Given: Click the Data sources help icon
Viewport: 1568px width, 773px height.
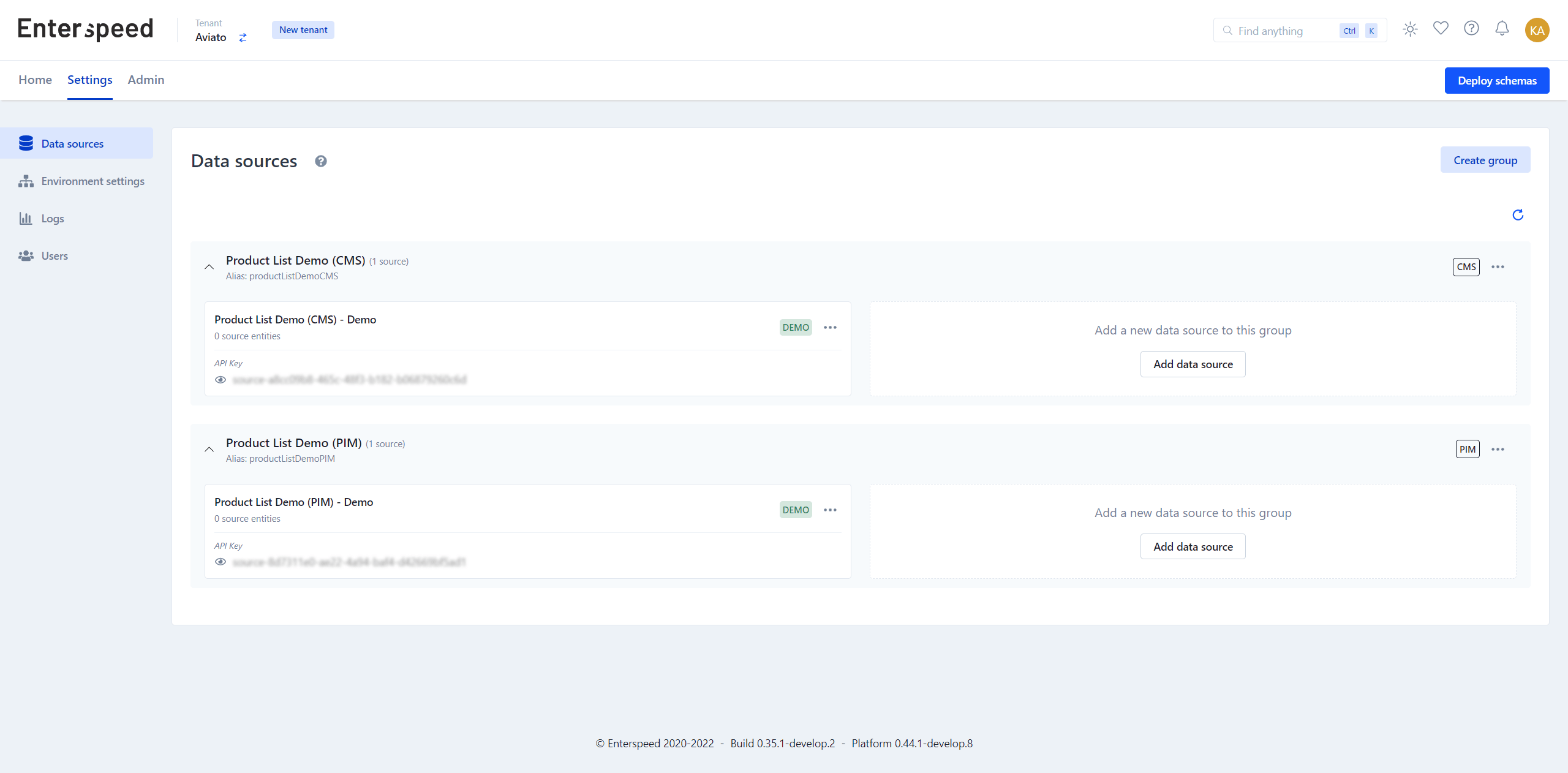Looking at the screenshot, I should pos(321,161).
